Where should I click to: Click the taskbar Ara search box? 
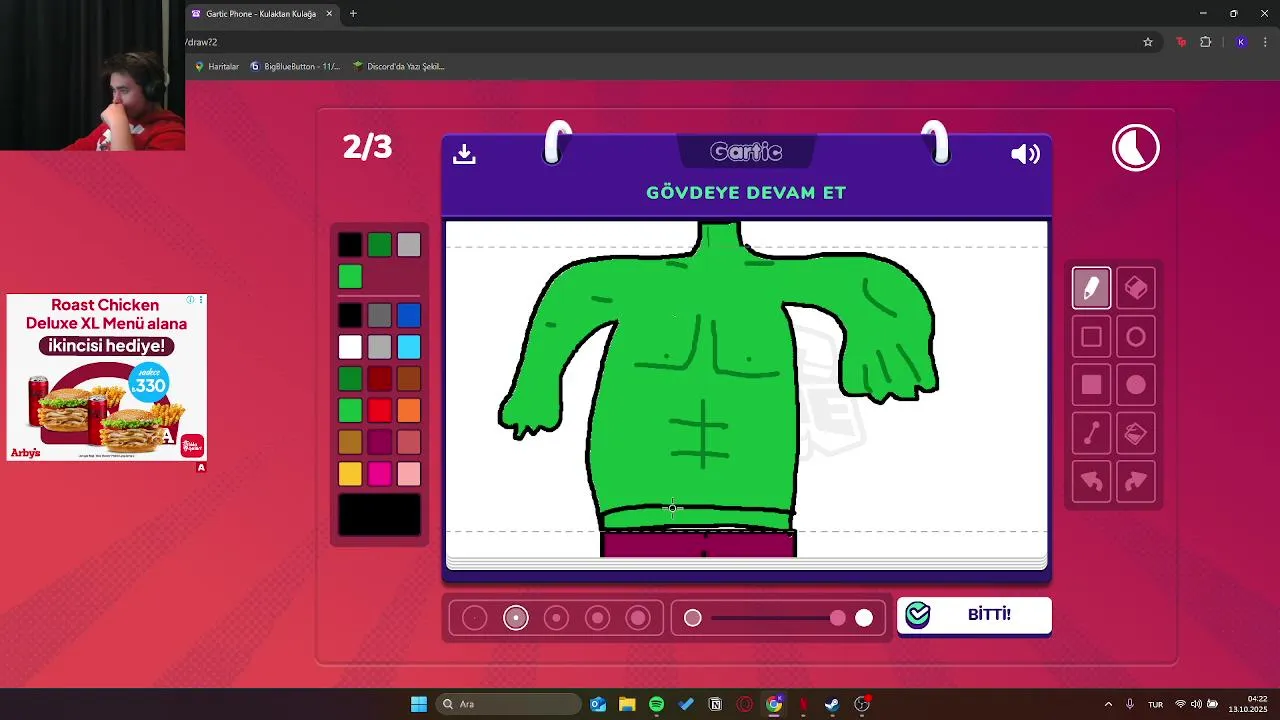(508, 704)
